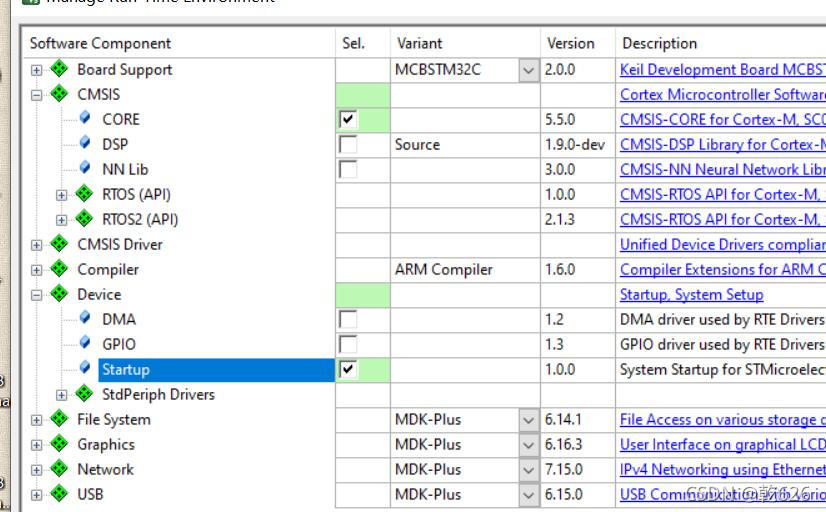826x512 pixels.
Task: Uncheck the Device Startup checkbox
Action: [x=348, y=369]
